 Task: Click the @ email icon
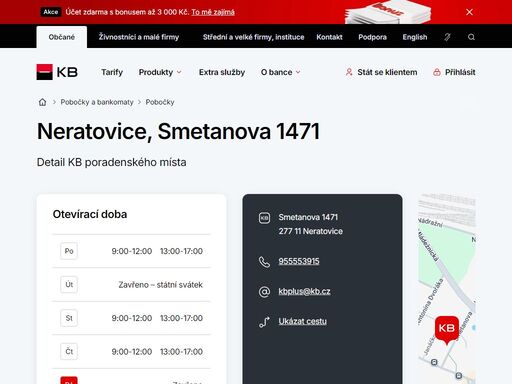tap(264, 292)
